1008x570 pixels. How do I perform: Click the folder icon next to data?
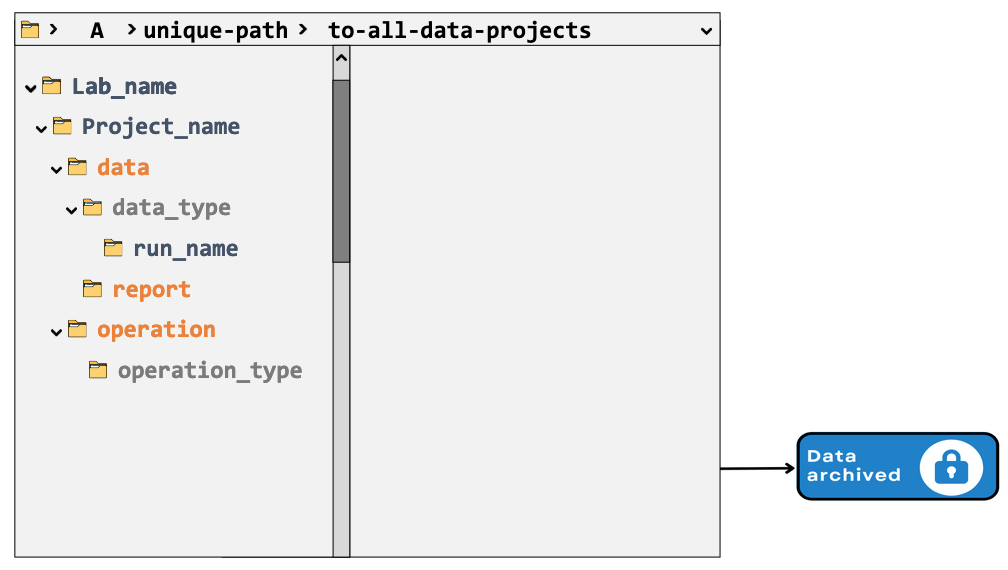point(77,167)
